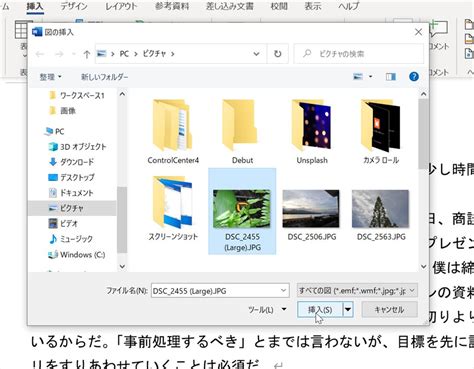
Task: Click the Back arrow in file dialog
Action: [40, 54]
